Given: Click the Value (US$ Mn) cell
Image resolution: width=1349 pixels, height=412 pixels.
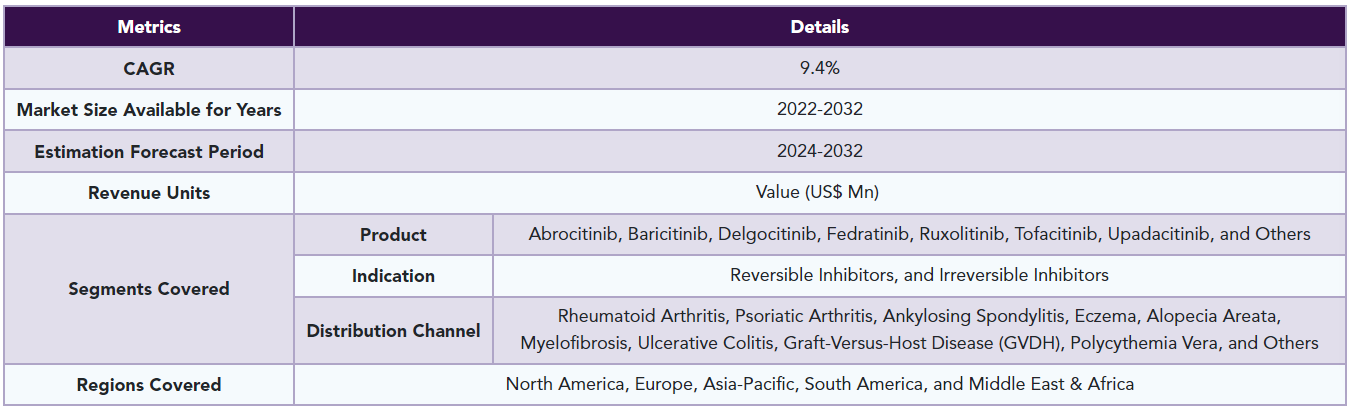Looking at the screenshot, I should pyautogui.click(x=820, y=193).
